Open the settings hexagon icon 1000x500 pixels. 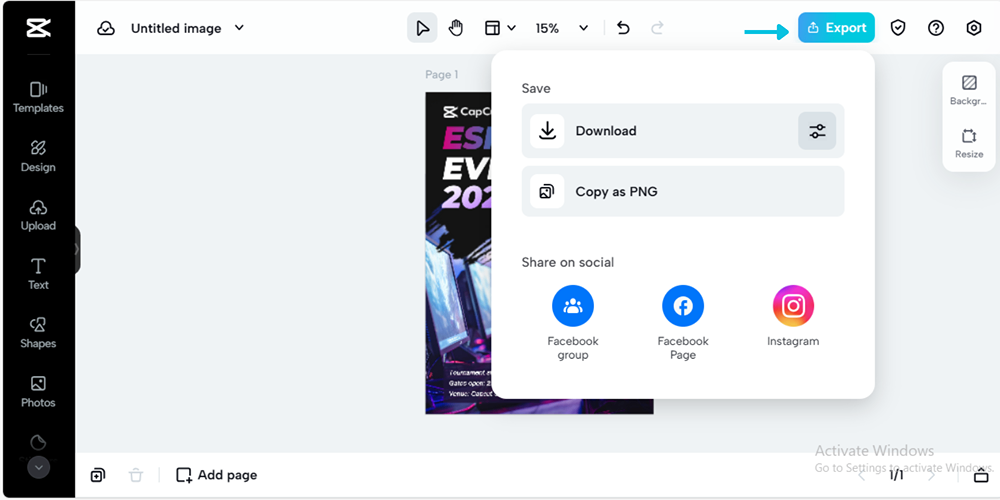[973, 28]
